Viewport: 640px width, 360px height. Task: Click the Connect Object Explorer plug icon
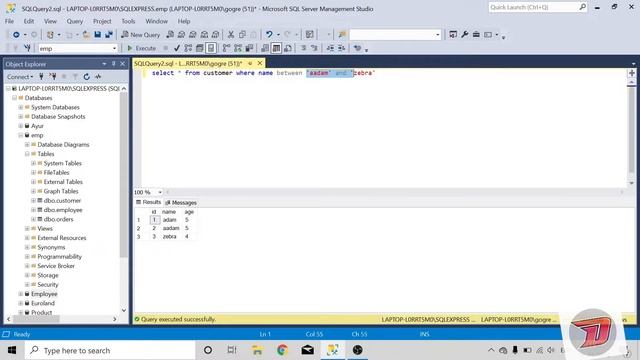click(41, 77)
